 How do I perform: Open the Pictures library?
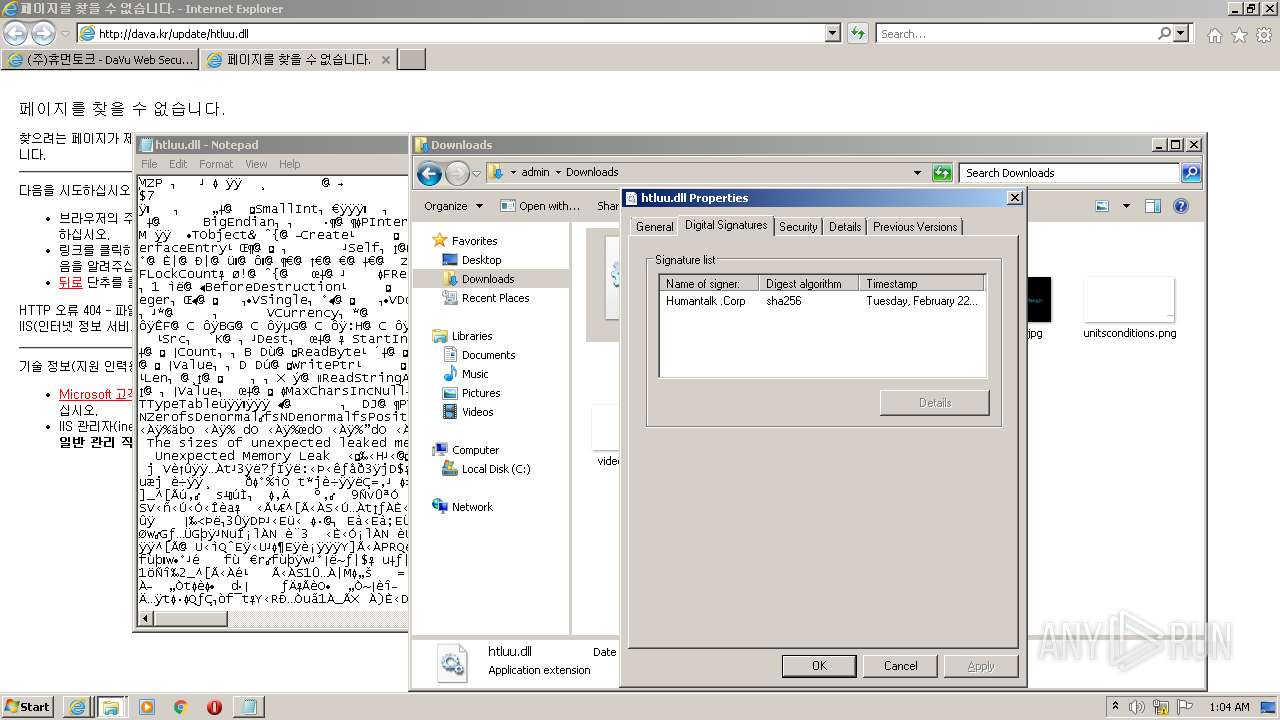(x=480, y=393)
